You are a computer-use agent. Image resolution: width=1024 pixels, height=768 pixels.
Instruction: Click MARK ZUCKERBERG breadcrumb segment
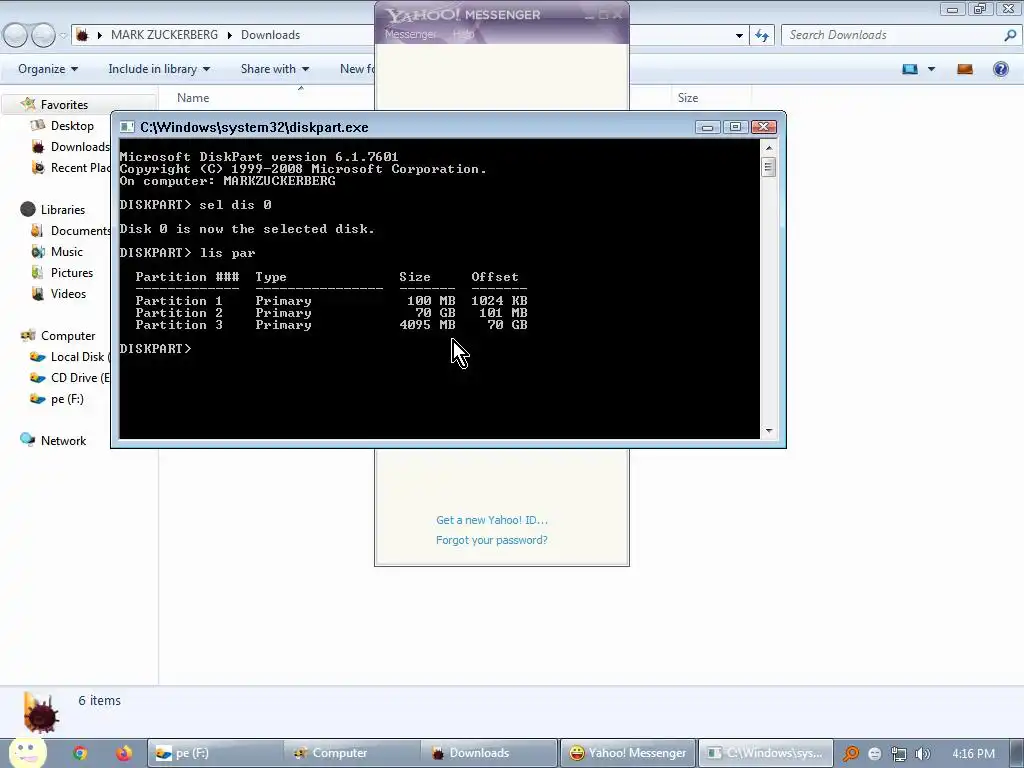164,35
